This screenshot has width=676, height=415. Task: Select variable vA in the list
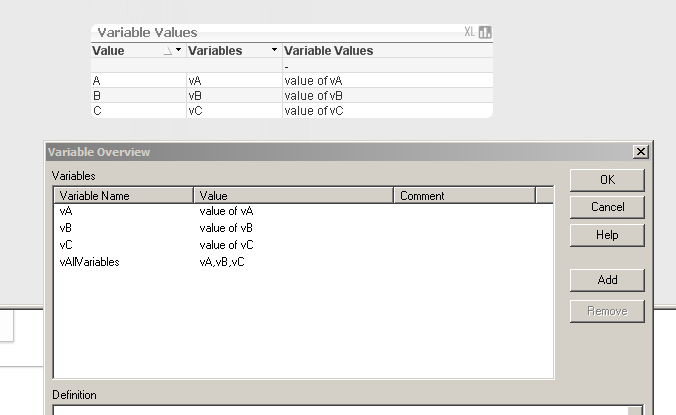[x=66, y=211]
